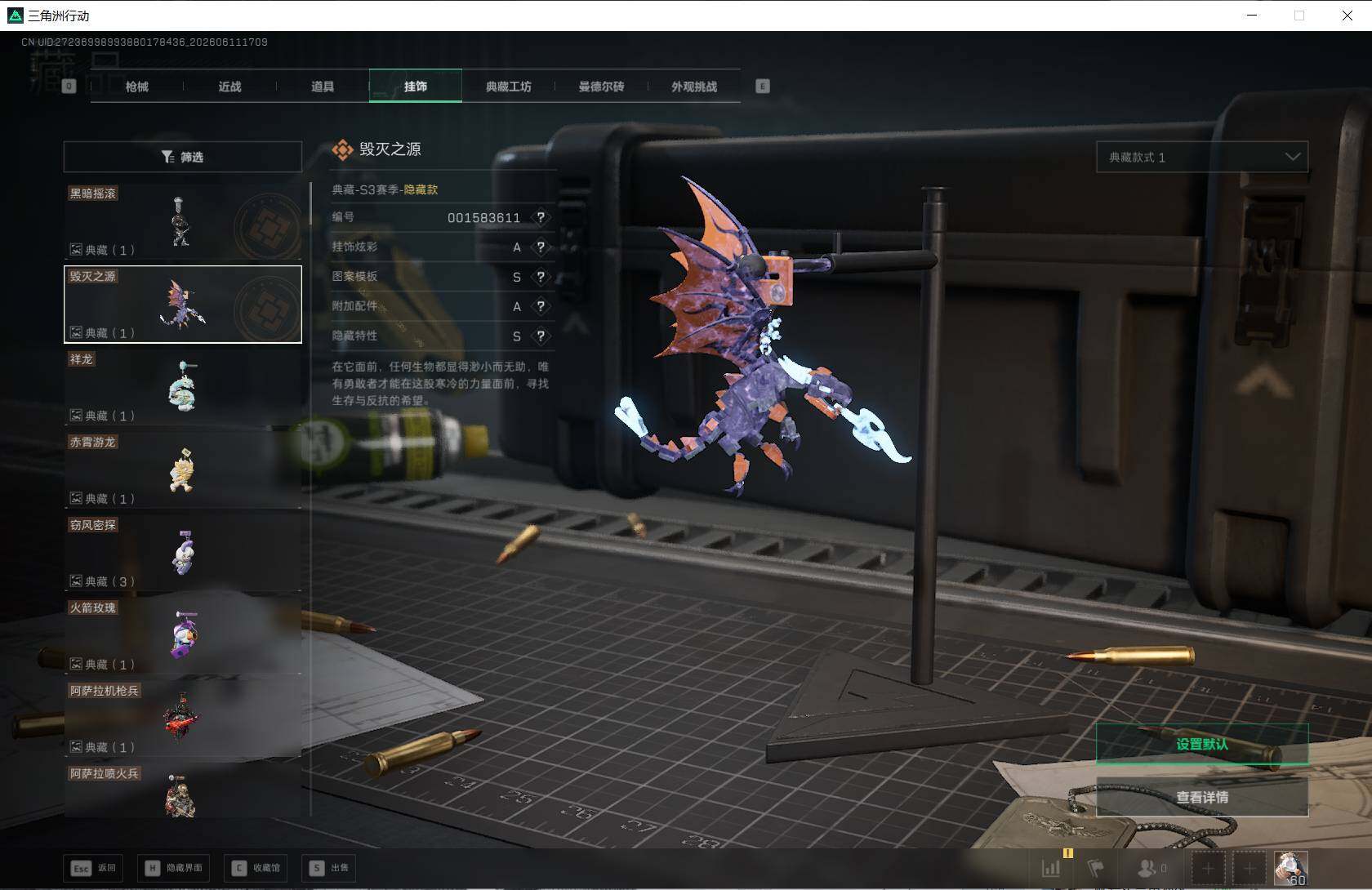Image resolution: width=1372 pixels, height=890 pixels.
Task: Click the second empty plus team slot
Action: 1249,868
